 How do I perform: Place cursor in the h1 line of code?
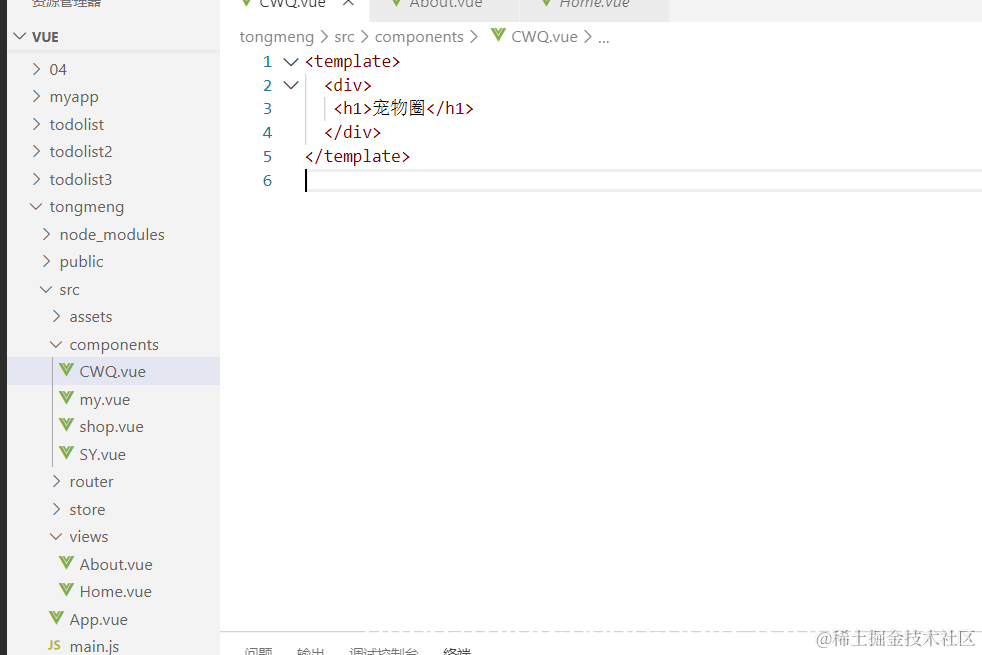click(403, 108)
